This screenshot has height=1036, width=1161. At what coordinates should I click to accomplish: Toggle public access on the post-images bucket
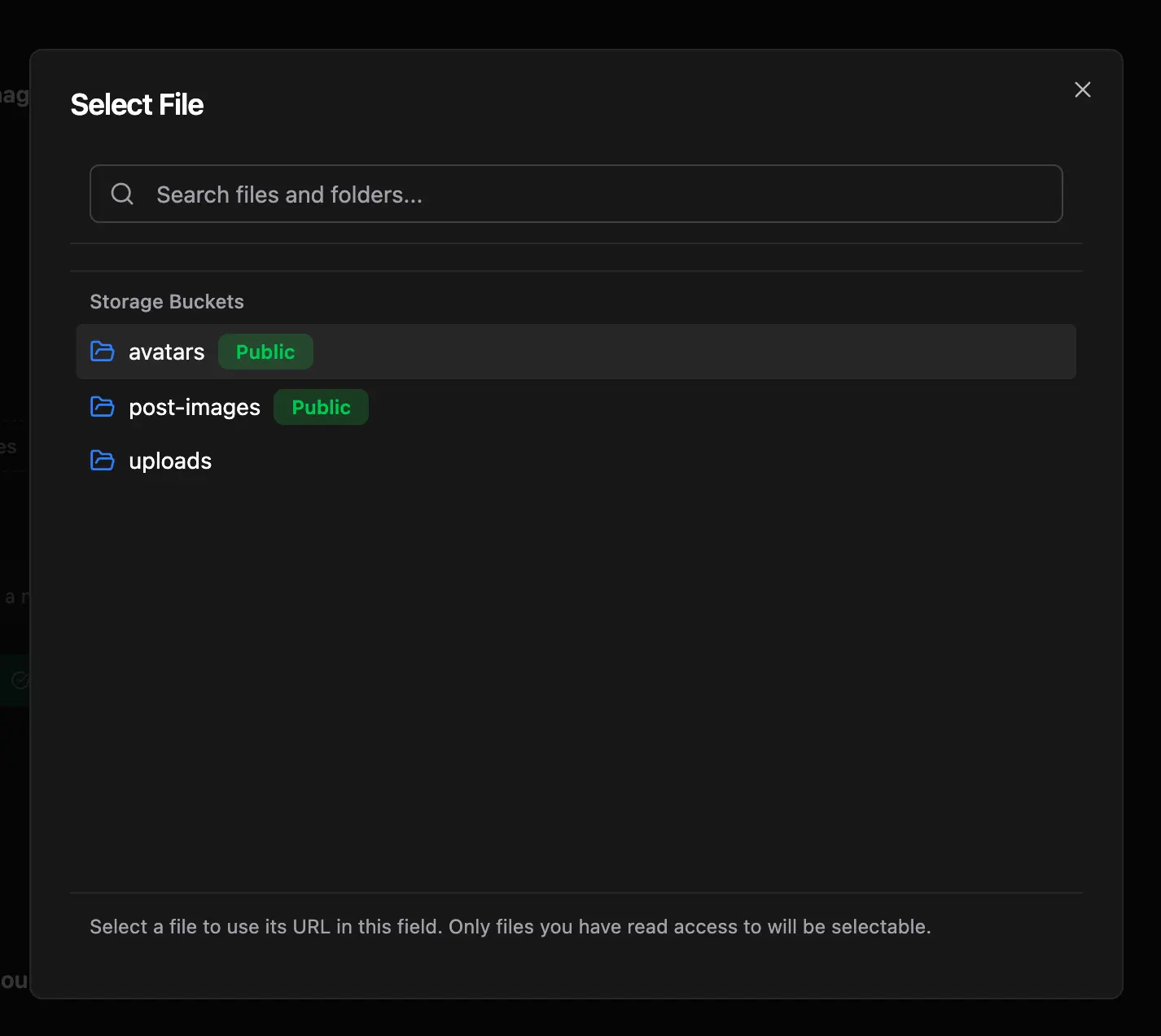[321, 407]
